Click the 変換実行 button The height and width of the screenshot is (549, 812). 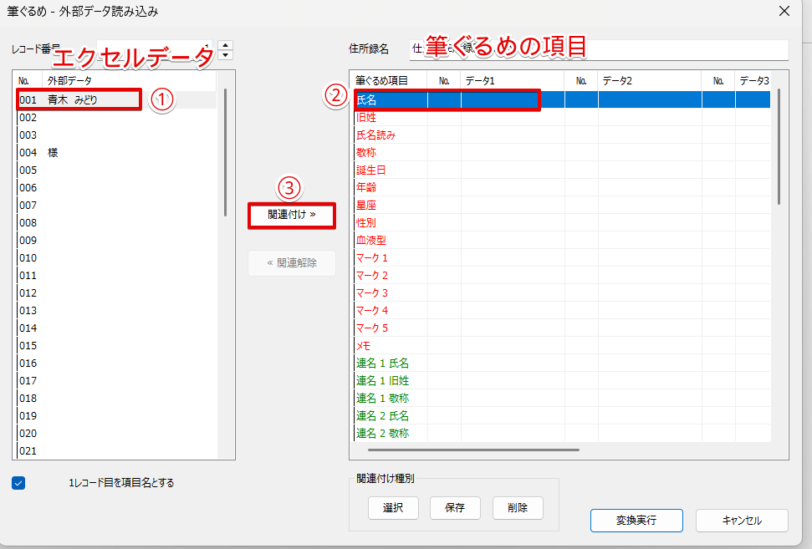point(636,520)
